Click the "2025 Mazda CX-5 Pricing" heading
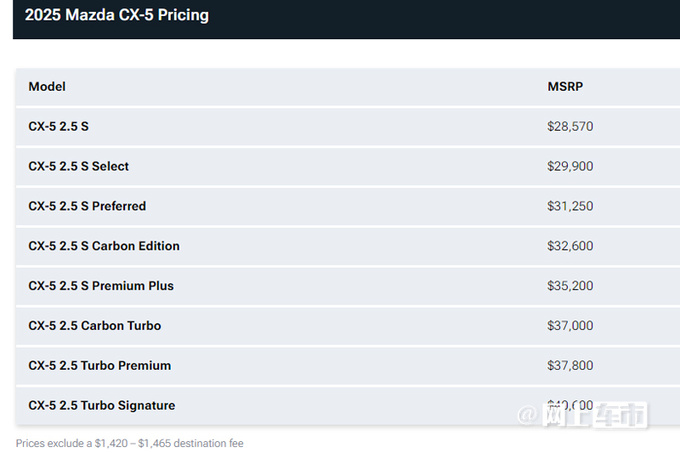 (117, 16)
